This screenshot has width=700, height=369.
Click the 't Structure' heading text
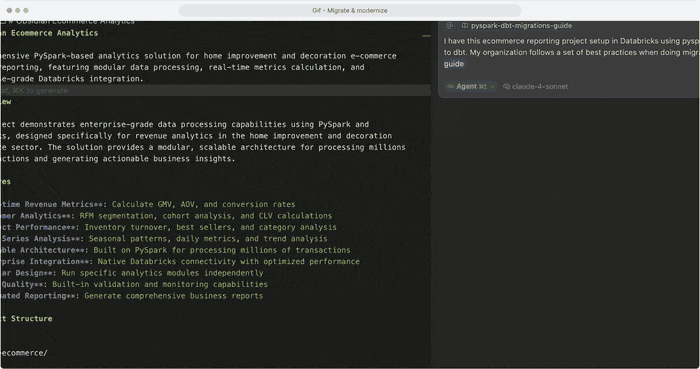click(26, 319)
